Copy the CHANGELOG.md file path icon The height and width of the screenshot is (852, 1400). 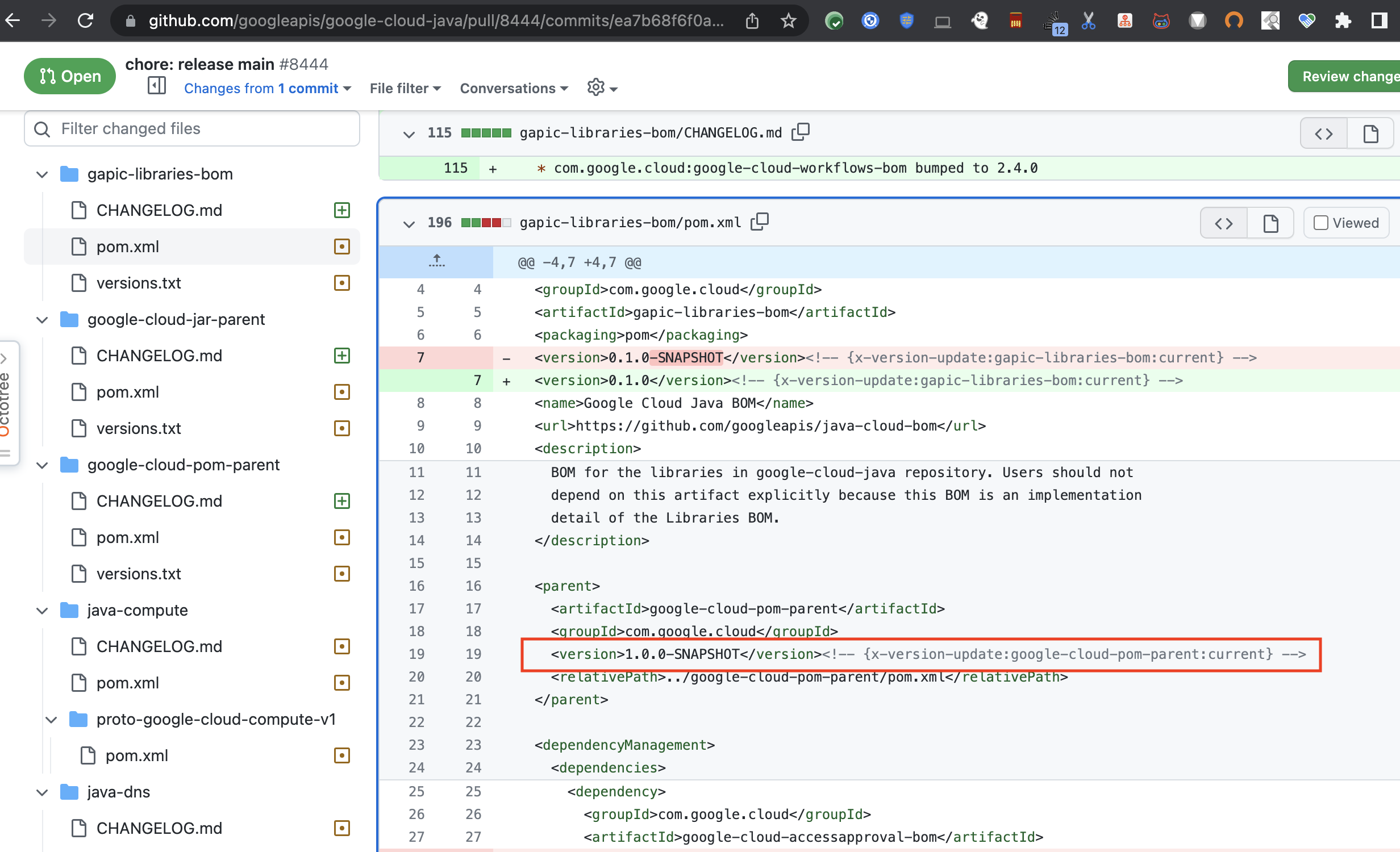click(801, 132)
